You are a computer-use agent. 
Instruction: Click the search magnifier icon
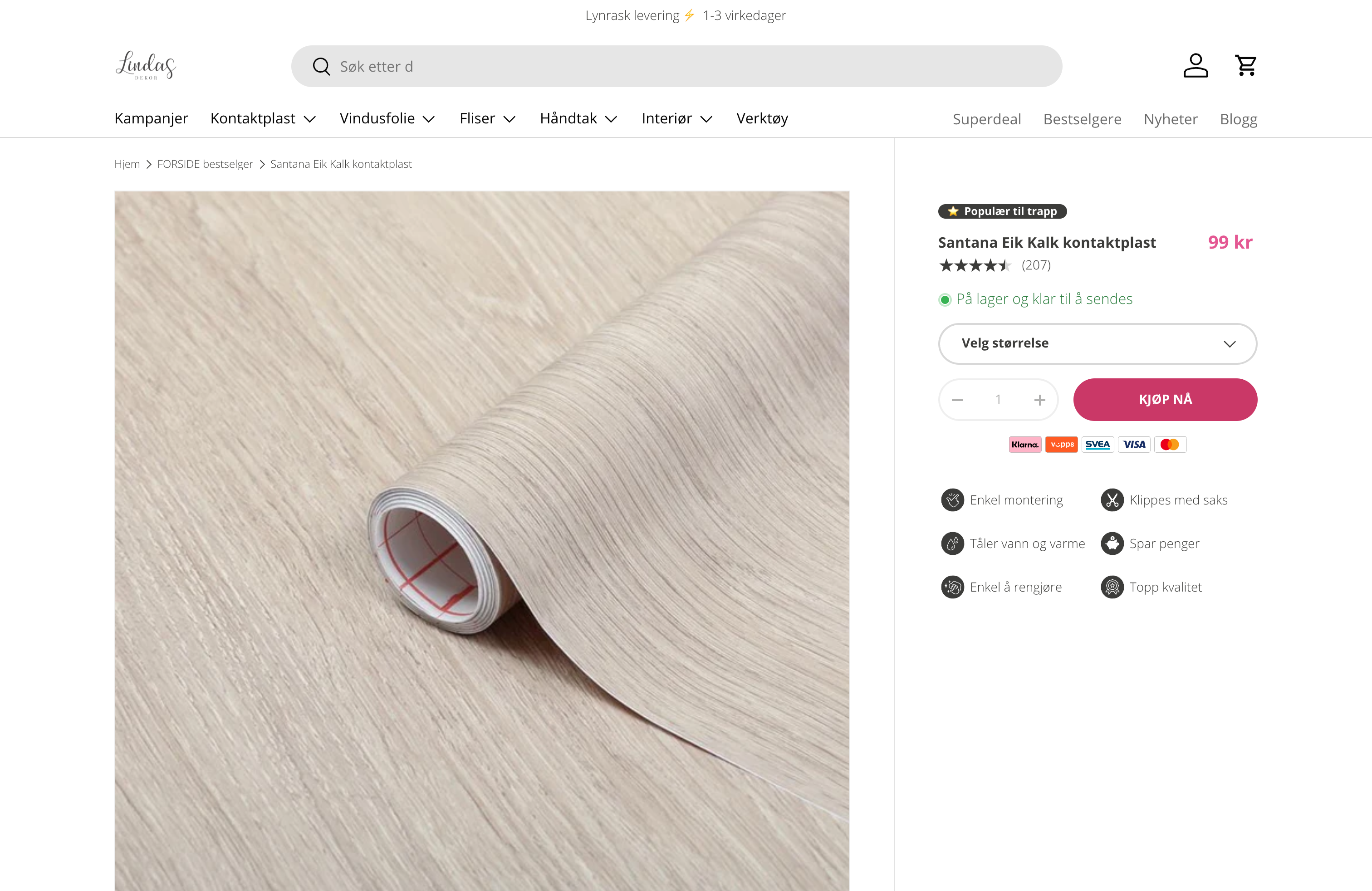click(321, 67)
